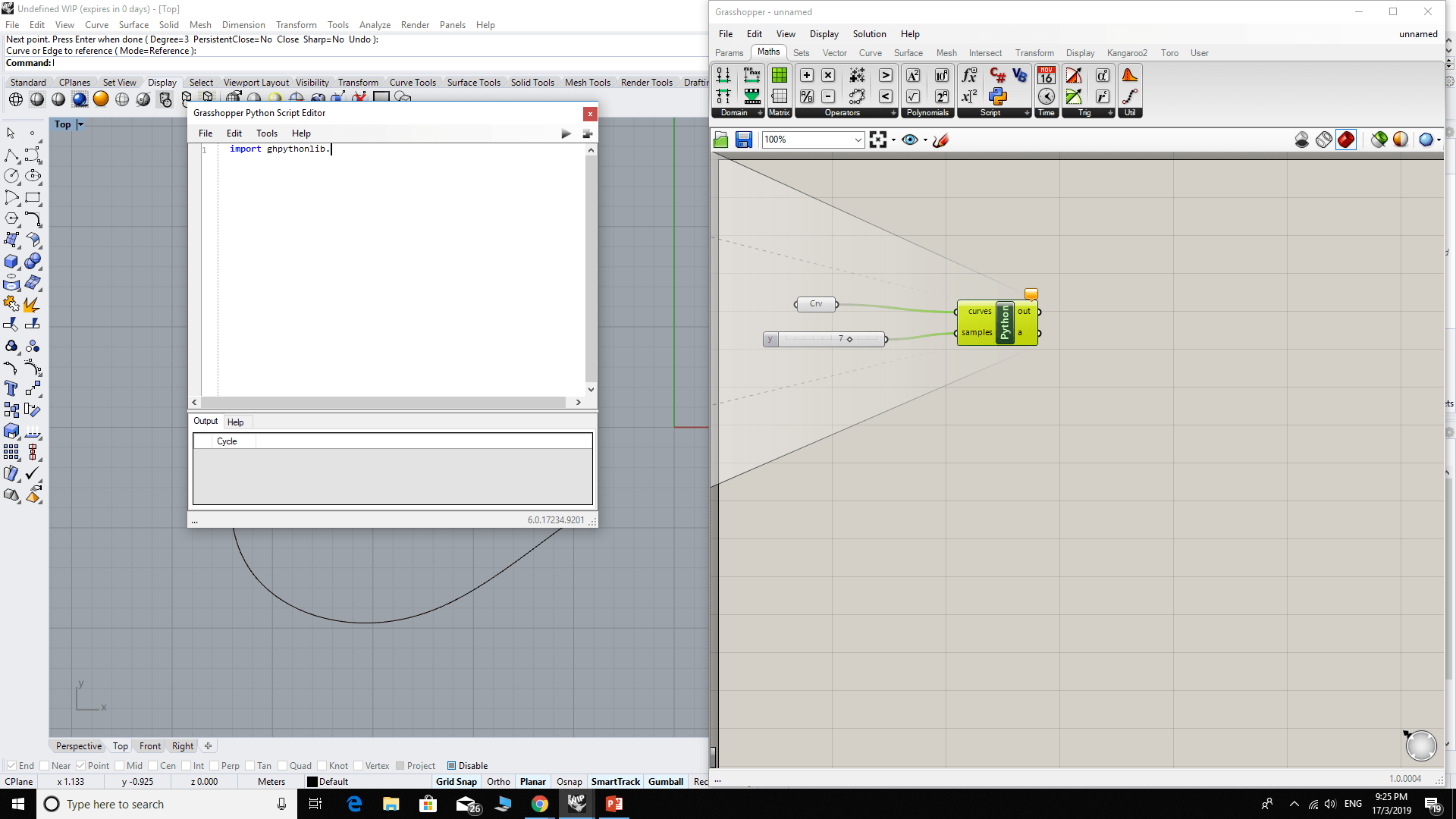This screenshot has width=1456, height=819.
Task: Click the slider handle at value 7
Action: 849,339
